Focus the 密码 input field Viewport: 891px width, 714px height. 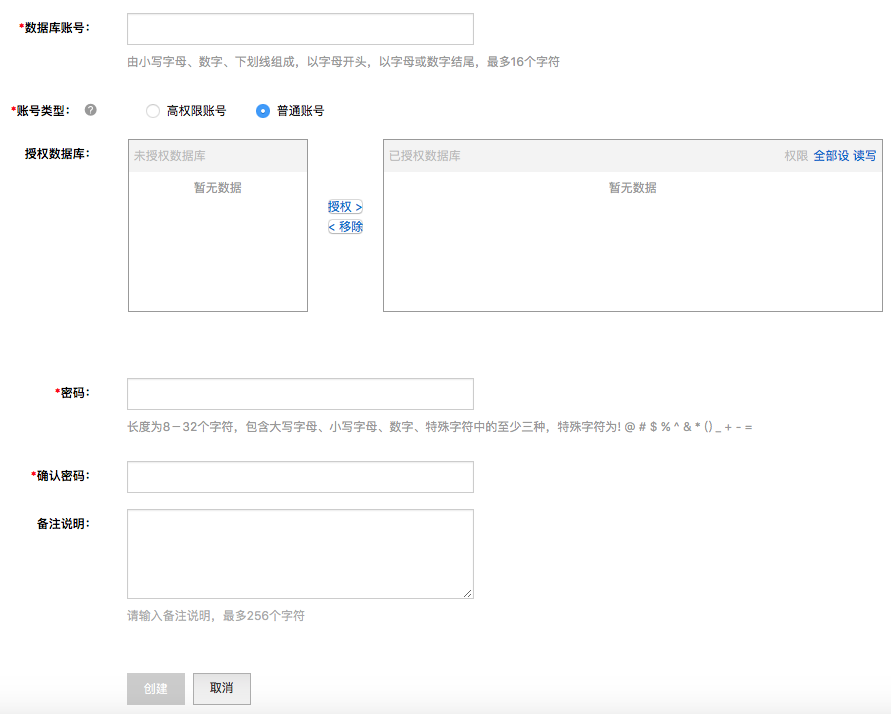point(300,394)
